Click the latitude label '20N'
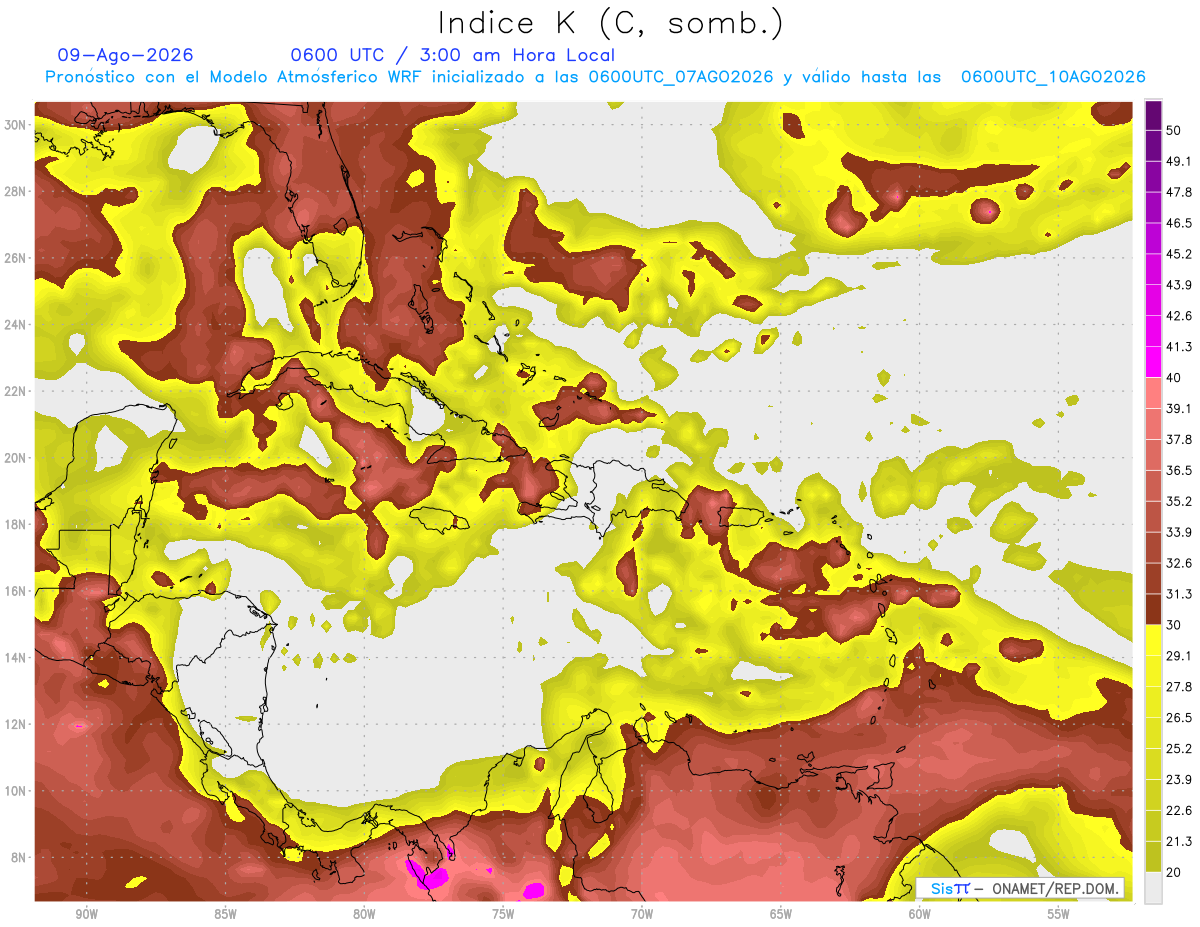This screenshot has width=1200, height=927. click(16, 458)
